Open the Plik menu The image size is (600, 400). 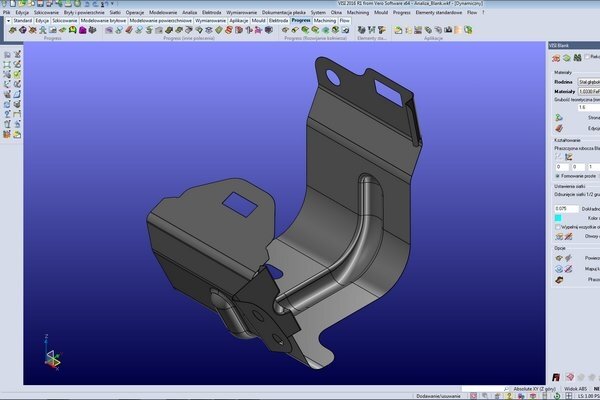click(6, 13)
